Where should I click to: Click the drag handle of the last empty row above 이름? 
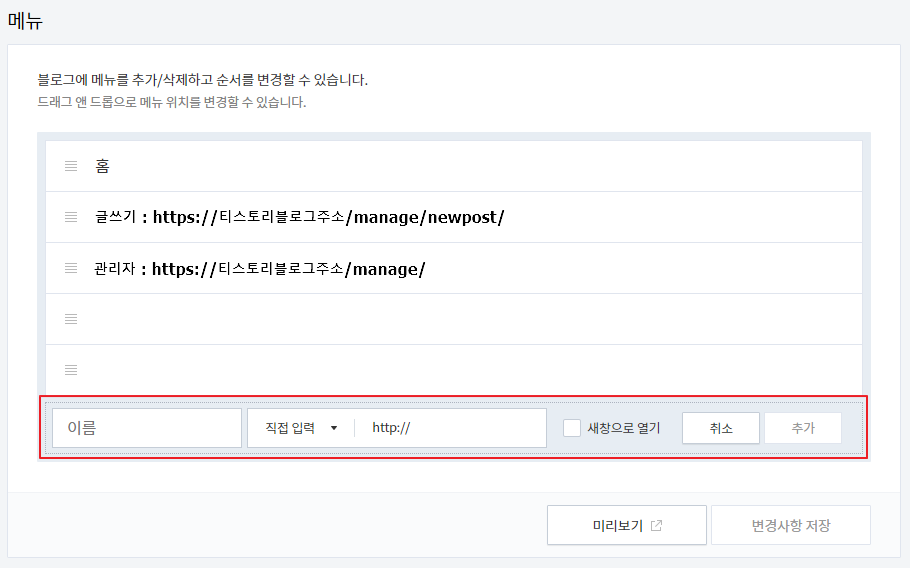click(71, 370)
